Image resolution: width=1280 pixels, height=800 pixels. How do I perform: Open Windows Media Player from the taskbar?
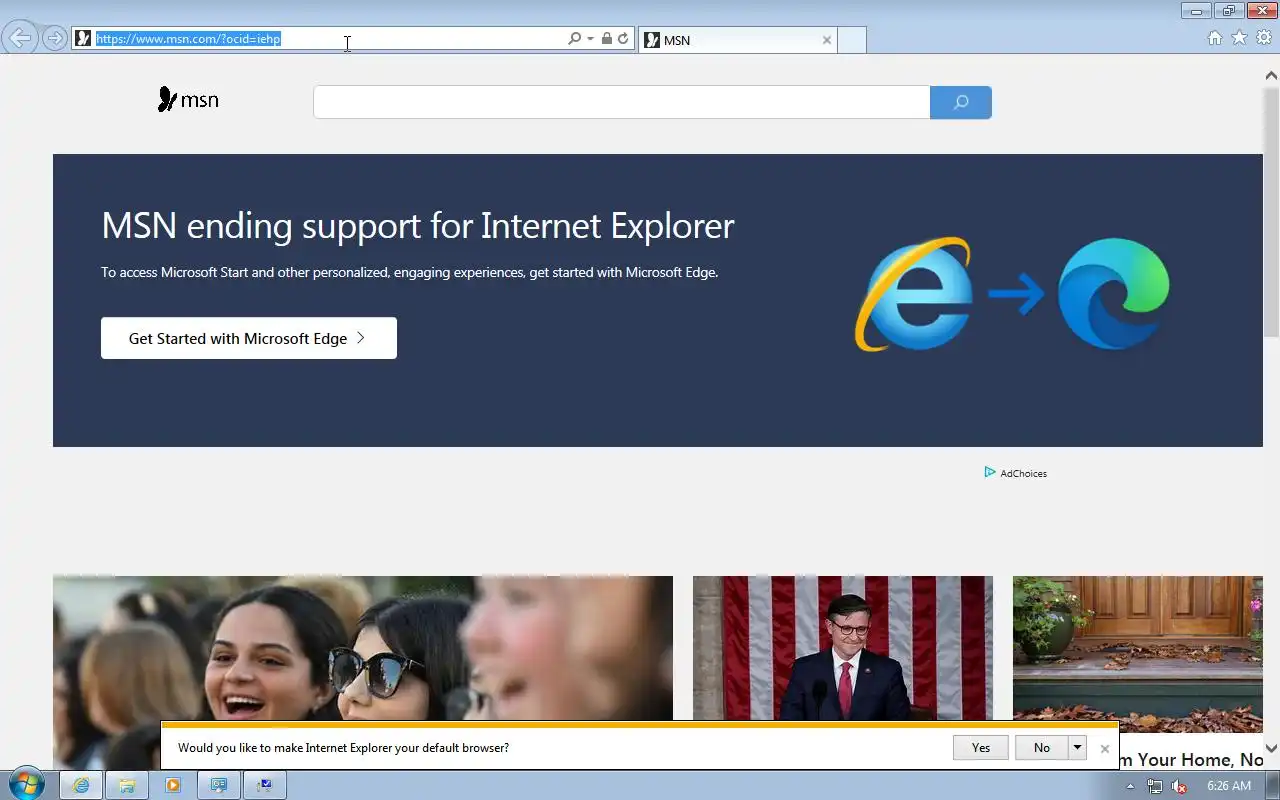(173, 785)
